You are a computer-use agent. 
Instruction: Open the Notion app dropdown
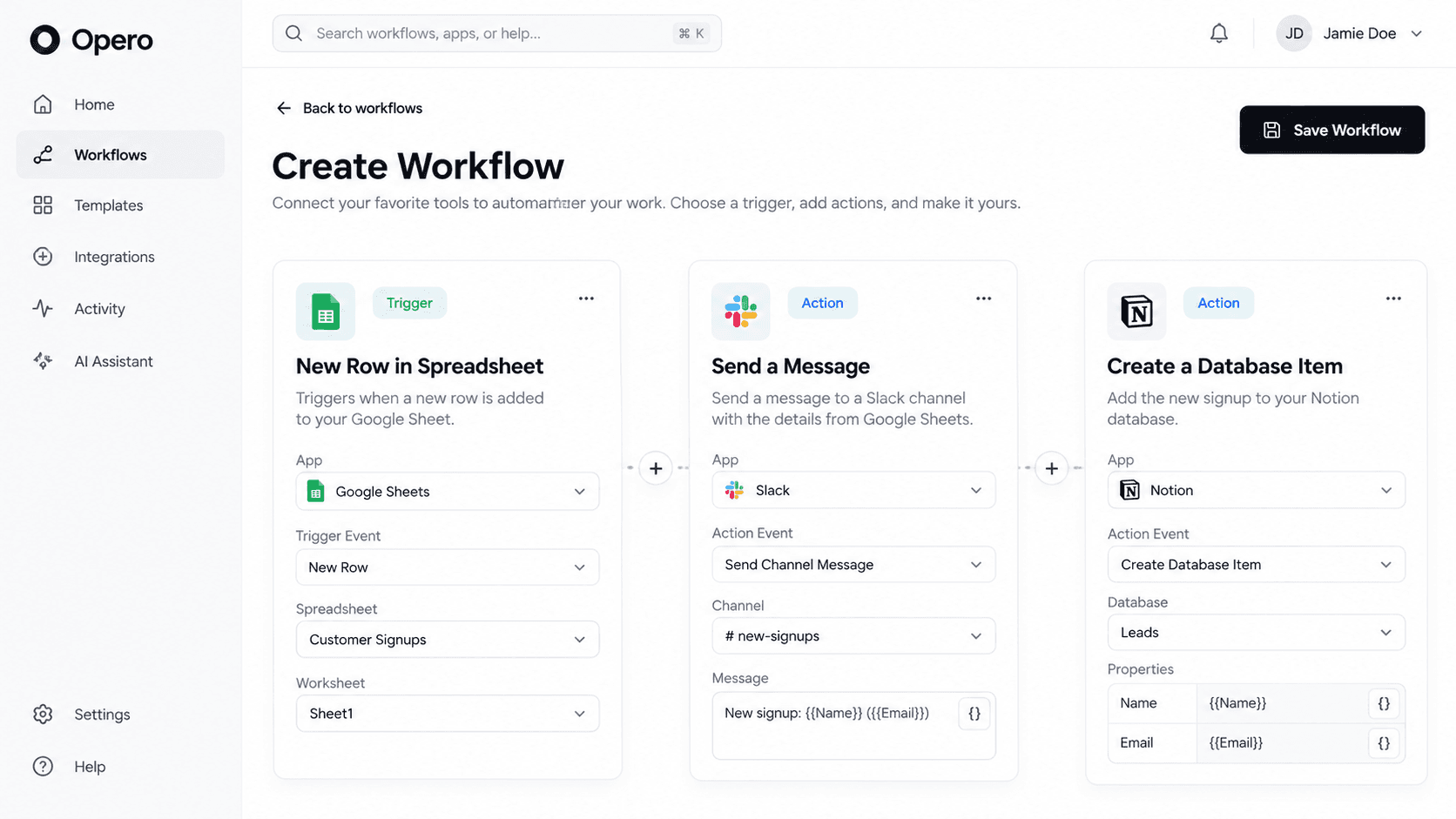pos(1256,490)
